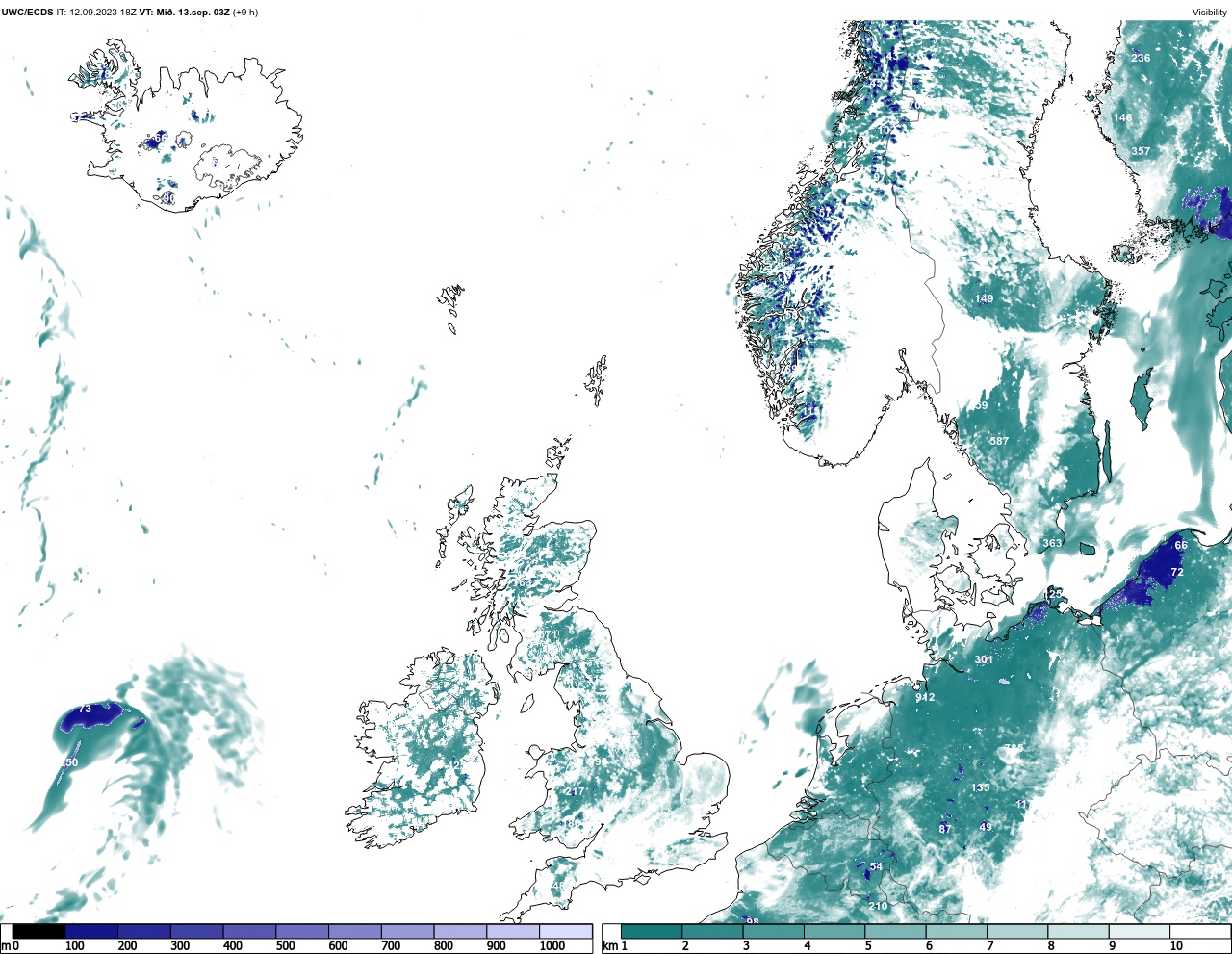The width and height of the screenshot is (1232, 954).
Task: Click the 900–1000 m pale lavender swatch
Action: [x=513, y=932]
